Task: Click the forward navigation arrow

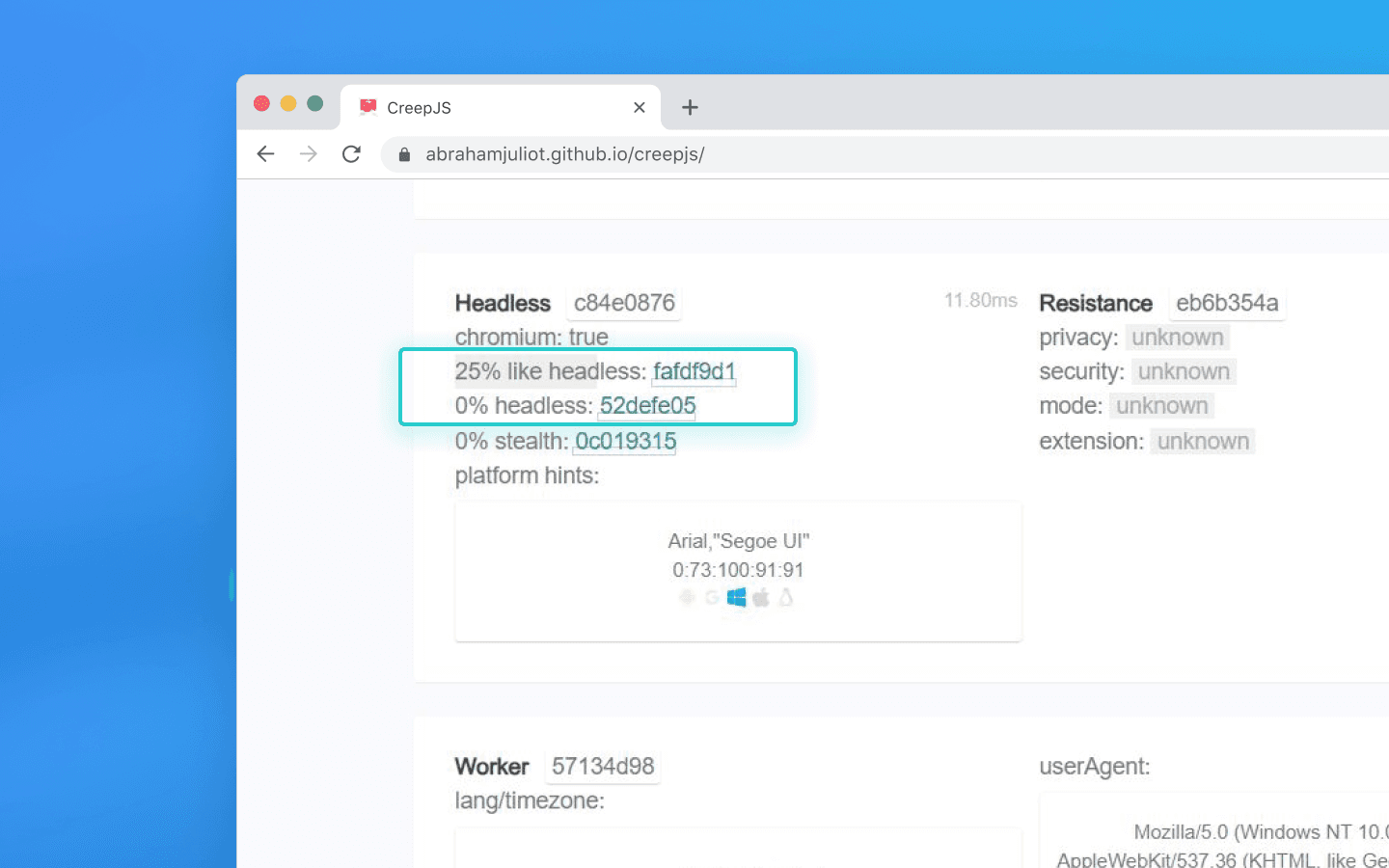Action: pos(308,153)
